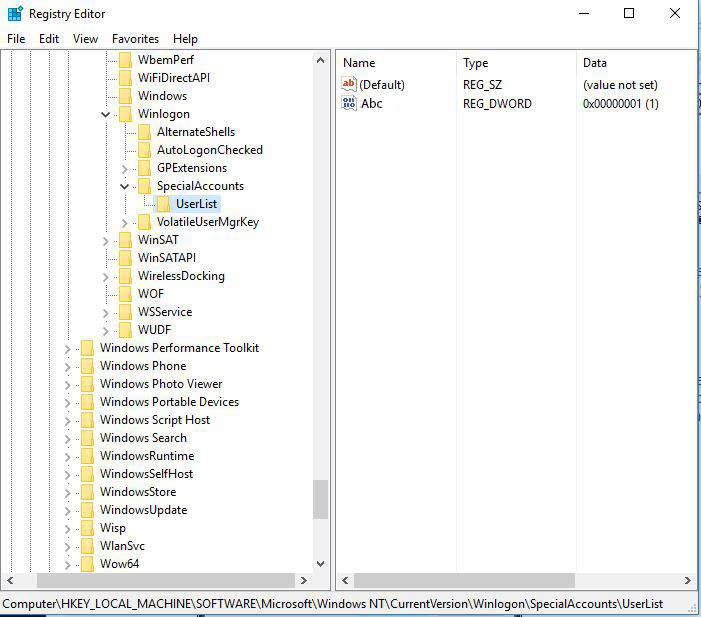Click the WinSATAPI folder icon
This screenshot has width=701, height=617.
(x=126, y=258)
